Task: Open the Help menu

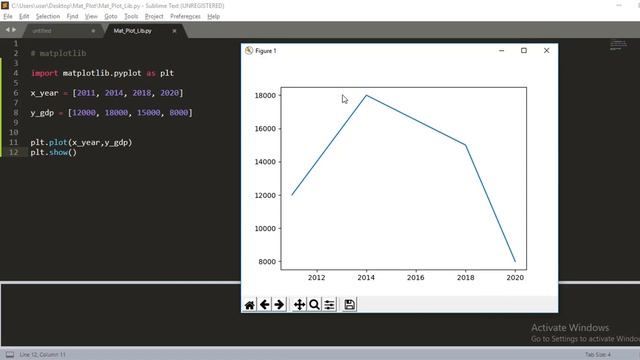Action: point(213,16)
